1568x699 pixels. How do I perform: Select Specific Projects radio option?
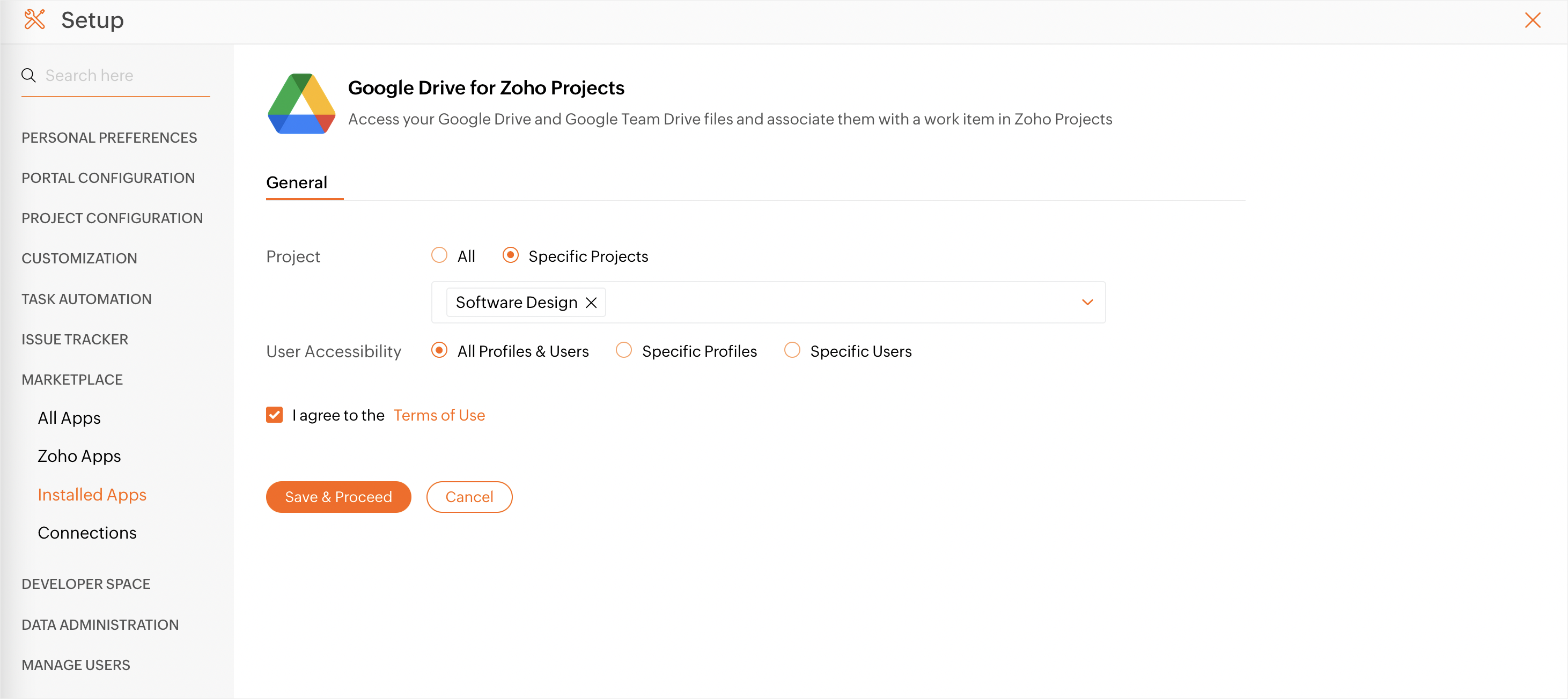pos(510,255)
